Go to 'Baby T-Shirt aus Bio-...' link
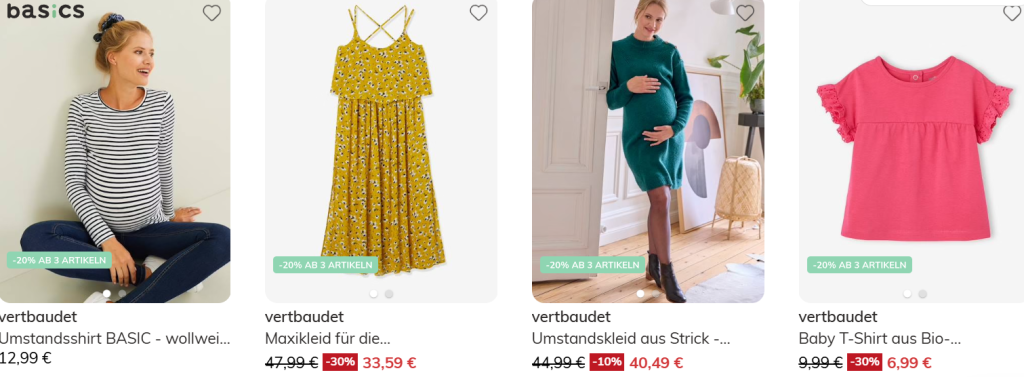The image size is (1024, 377). click(x=880, y=339)
